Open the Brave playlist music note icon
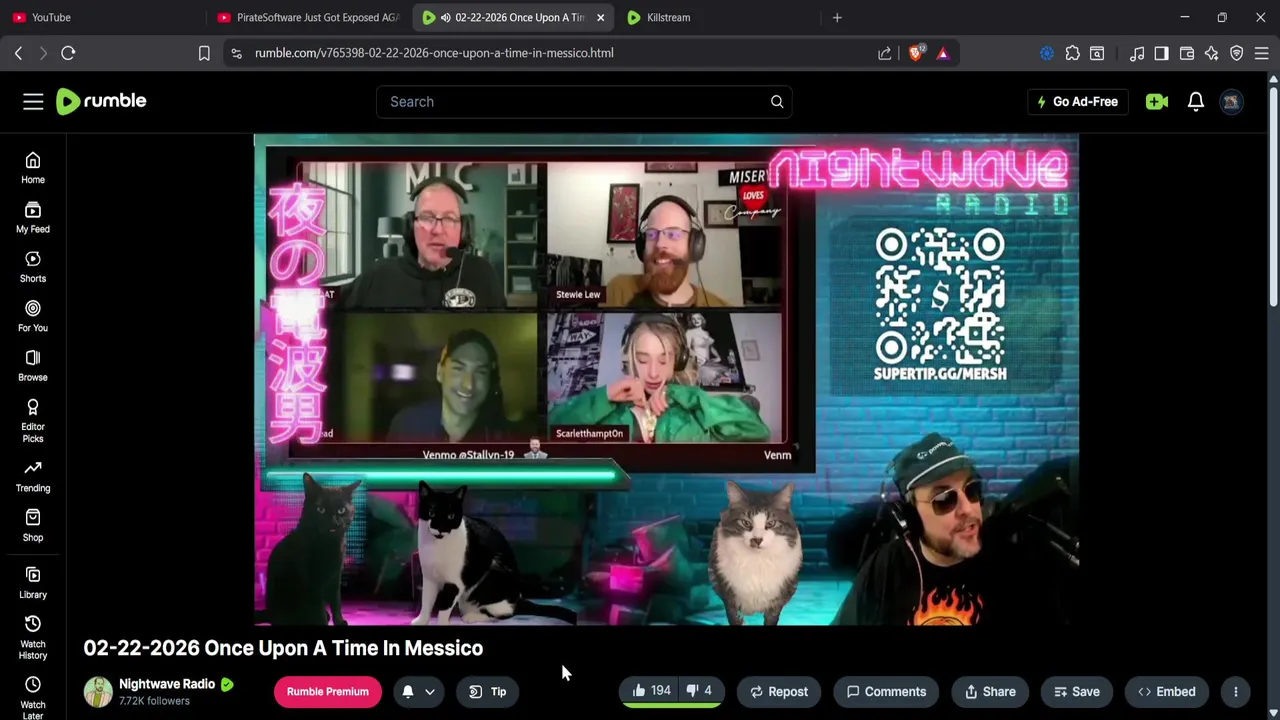Screen dimensions: 1280x720 1136,53
